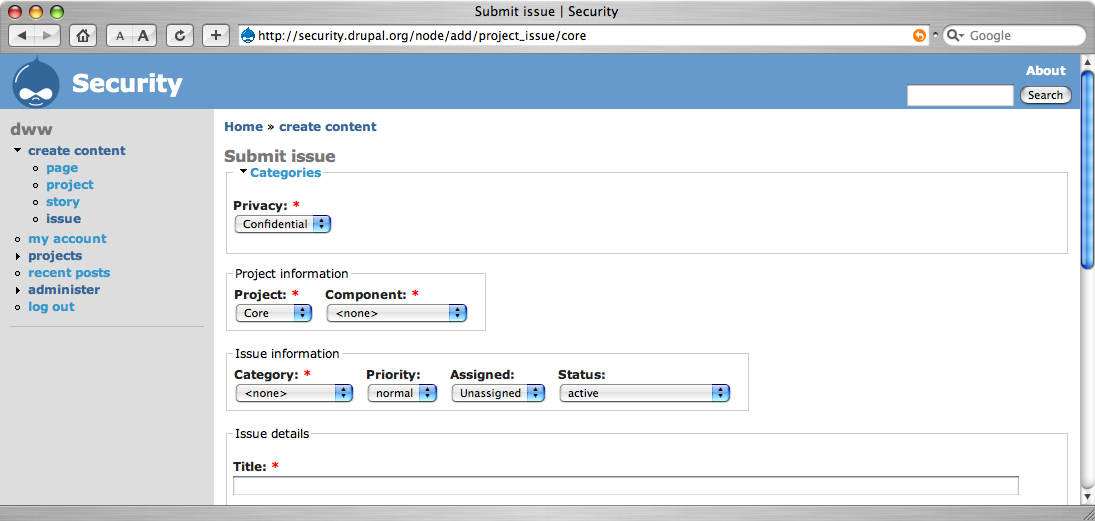This screenshot has height=521, width=1095.
Task: Click the larger text size button
Action: tap(143, 35)
